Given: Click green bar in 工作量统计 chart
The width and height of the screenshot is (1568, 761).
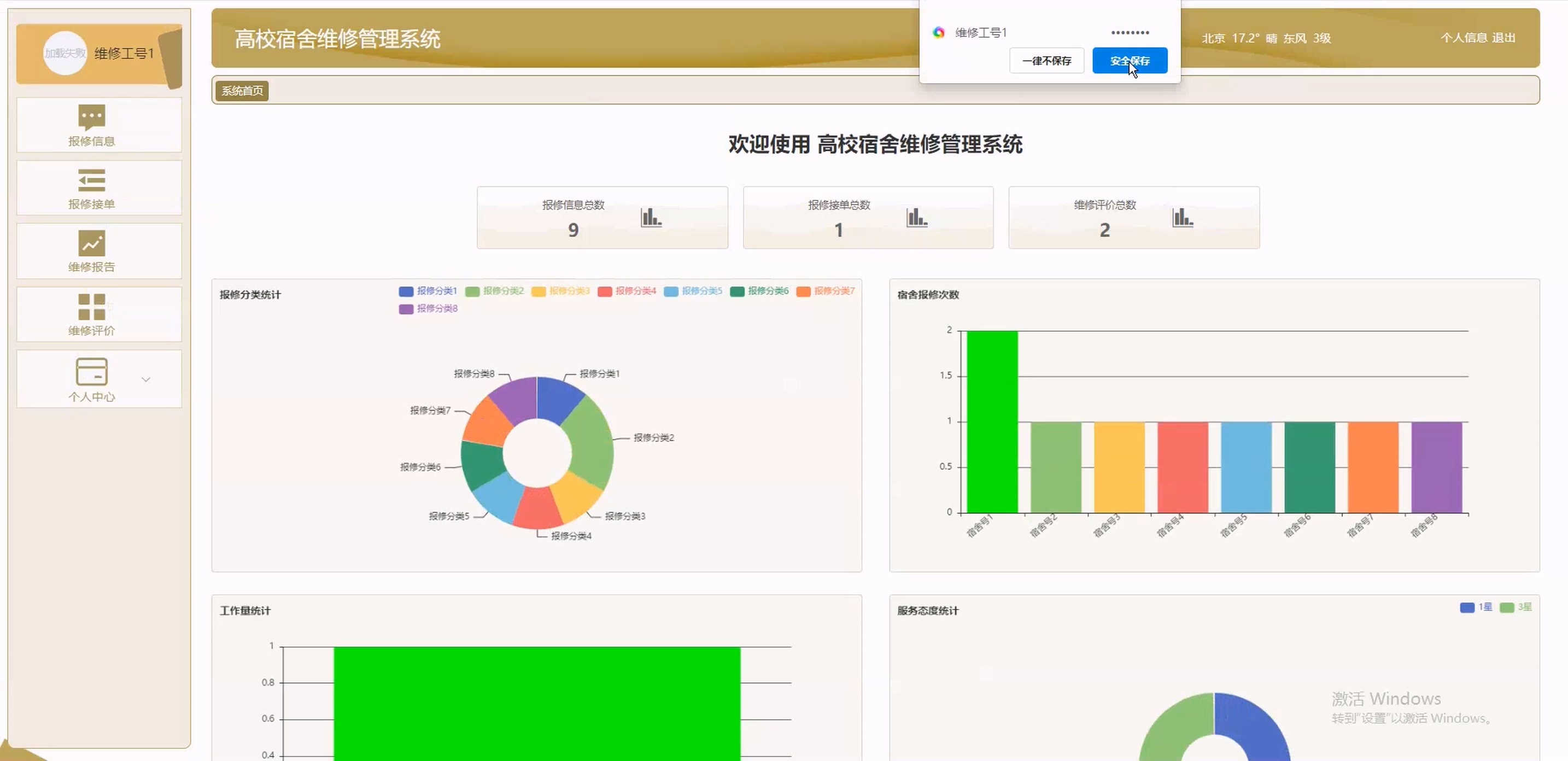Looking at the screenshot, I should click(537, 704).
